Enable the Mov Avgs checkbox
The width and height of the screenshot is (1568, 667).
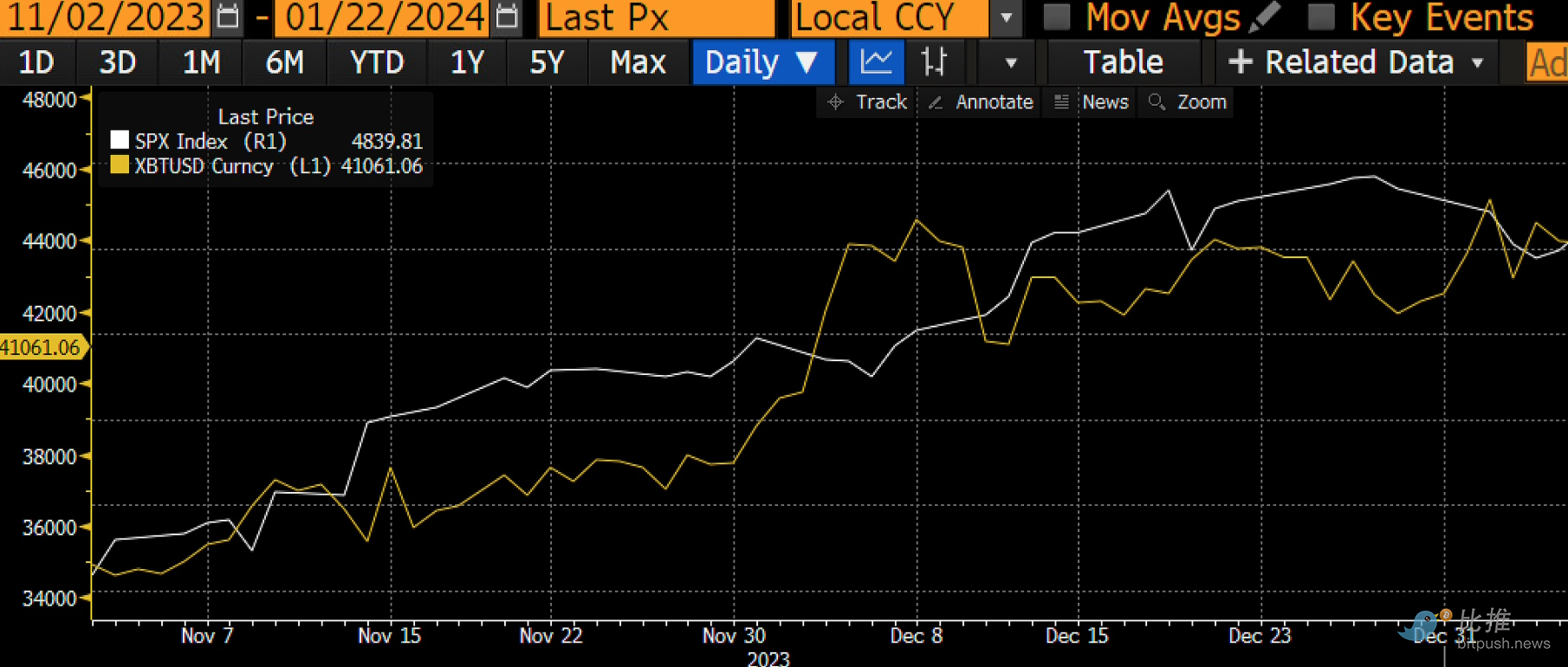click(x=1057, y=16)
